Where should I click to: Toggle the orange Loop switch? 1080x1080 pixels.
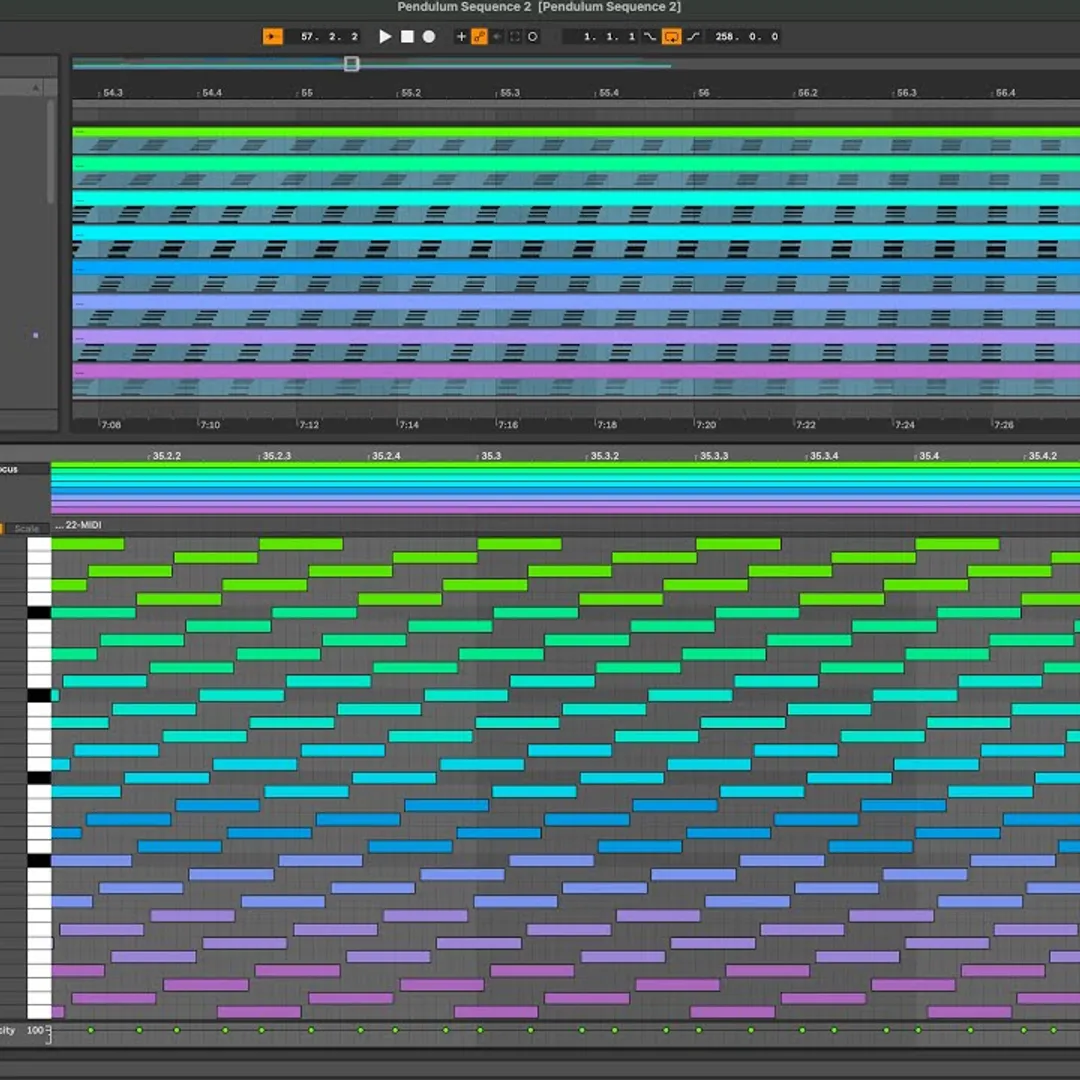(x=671, y=37)
